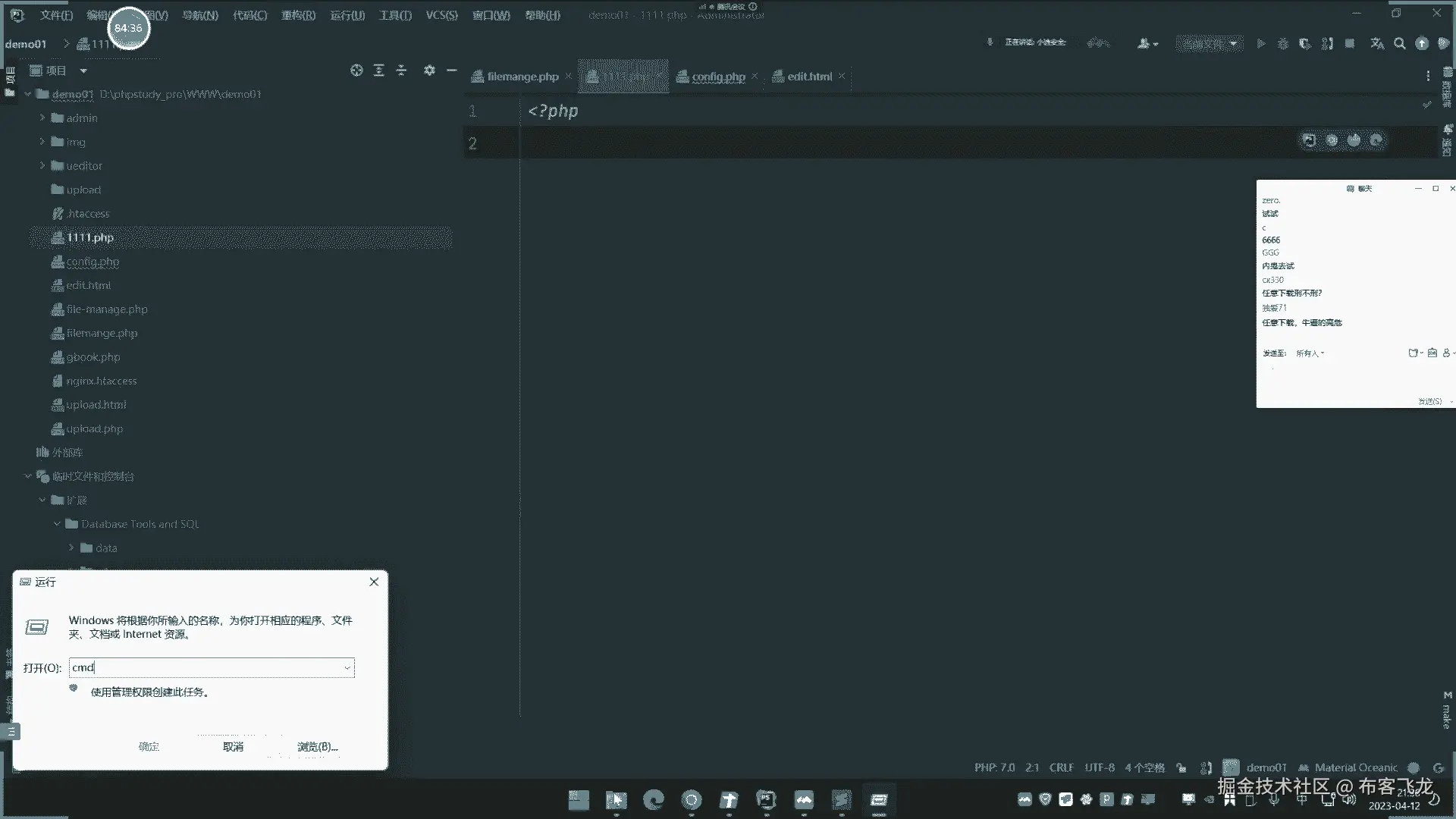
Task: Click the Material Oceanic theme indicator
Action: click(x=1355, y=767)
